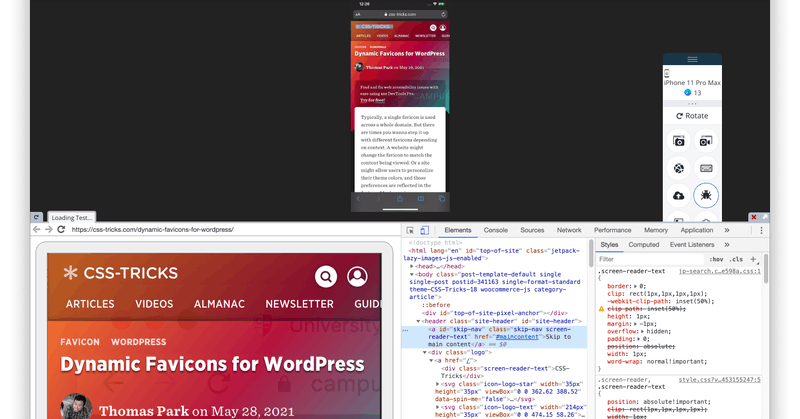Click the video recording icon in device toolbar

[706, 141]
